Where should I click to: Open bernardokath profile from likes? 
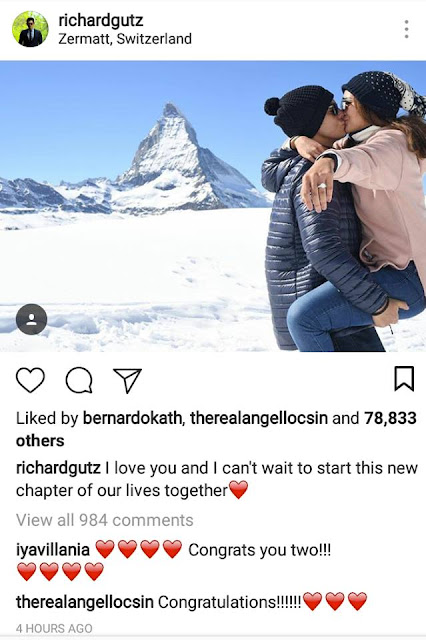pos(132,418)
